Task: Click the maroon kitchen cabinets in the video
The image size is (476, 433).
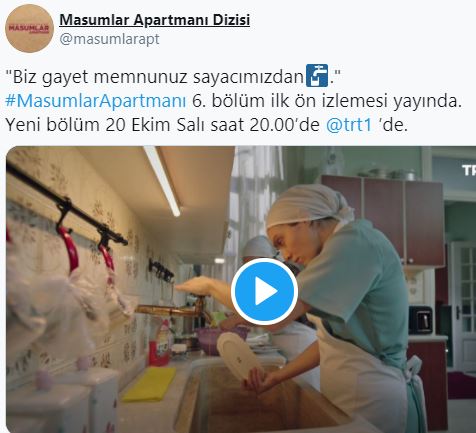Action: 383,220
